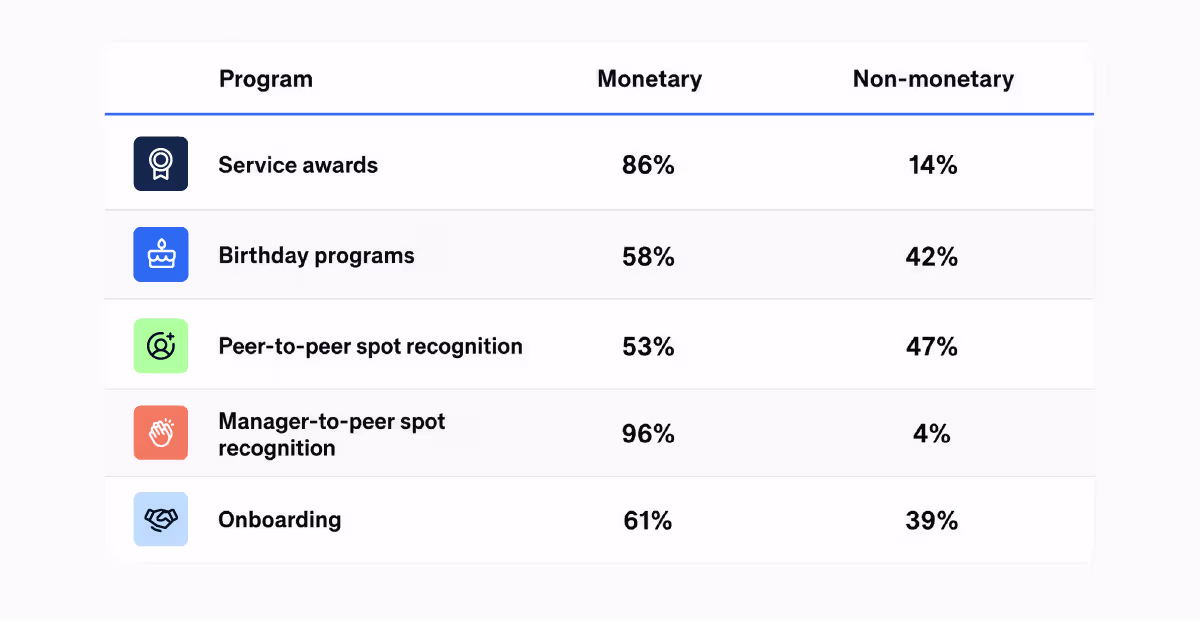This screenshot has height=620, width=1200.
Task: Click the Non-monetary column header
Action: (x=933, y=79)
